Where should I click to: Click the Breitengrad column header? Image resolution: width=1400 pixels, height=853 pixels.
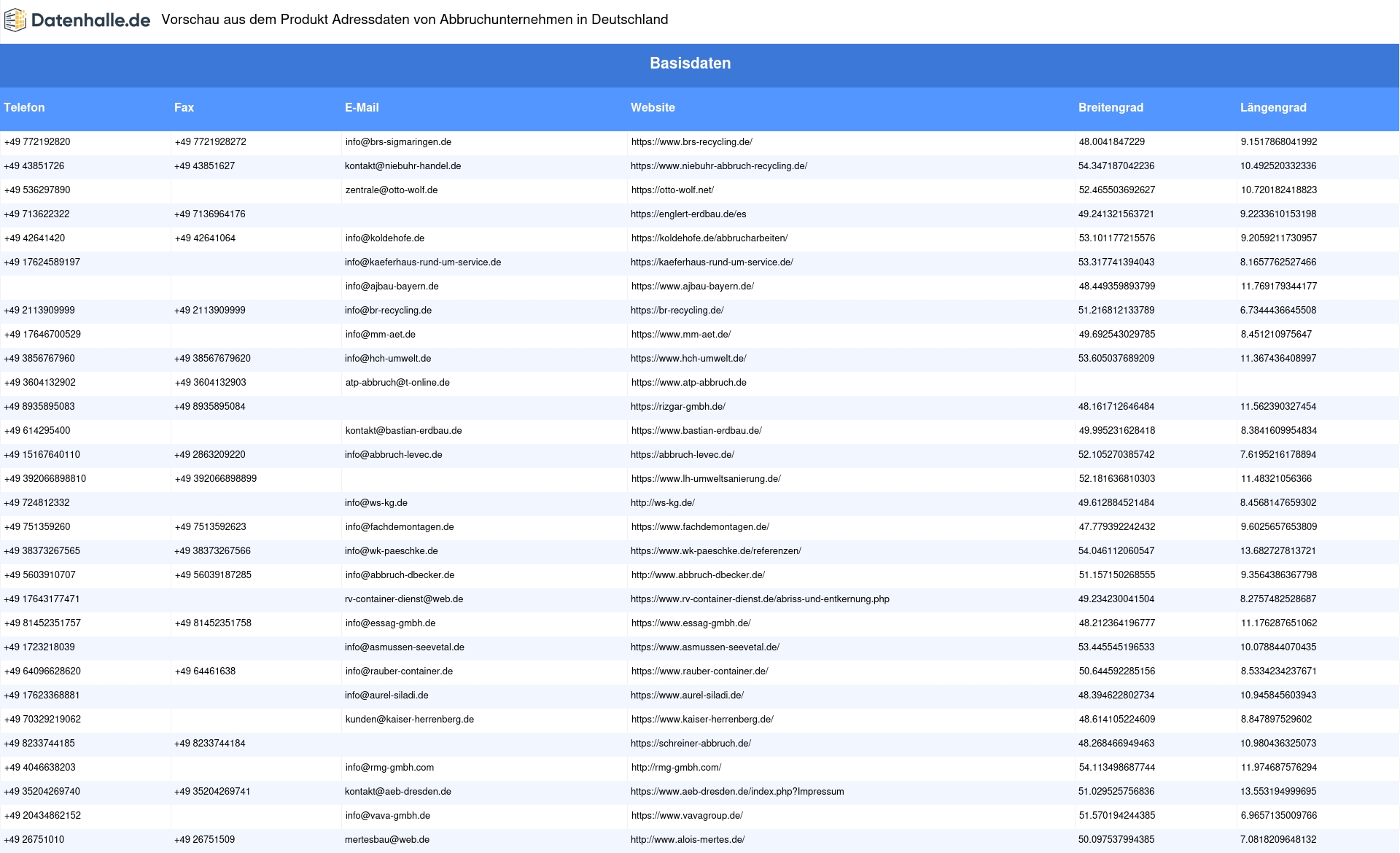click(x=1111, y=107)
